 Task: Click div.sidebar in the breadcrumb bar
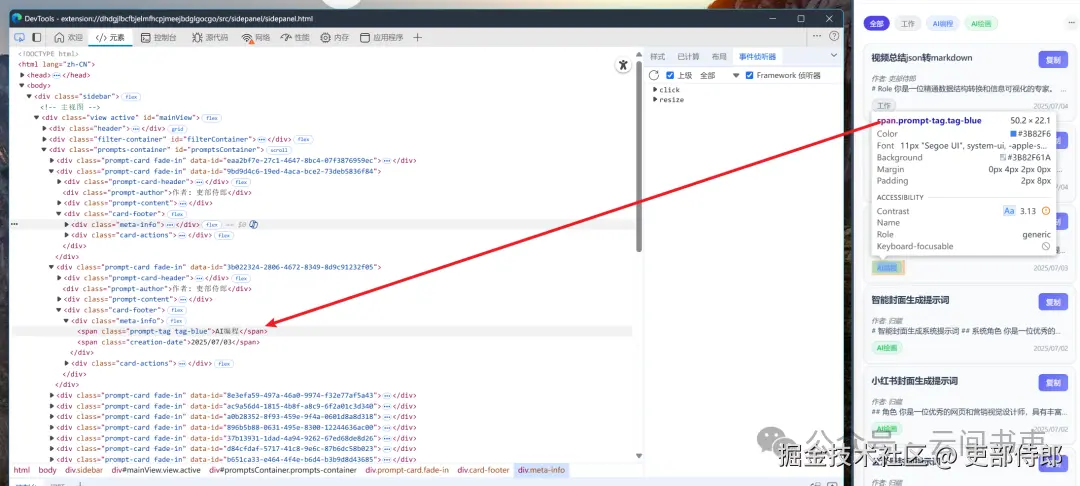(84, 470)
